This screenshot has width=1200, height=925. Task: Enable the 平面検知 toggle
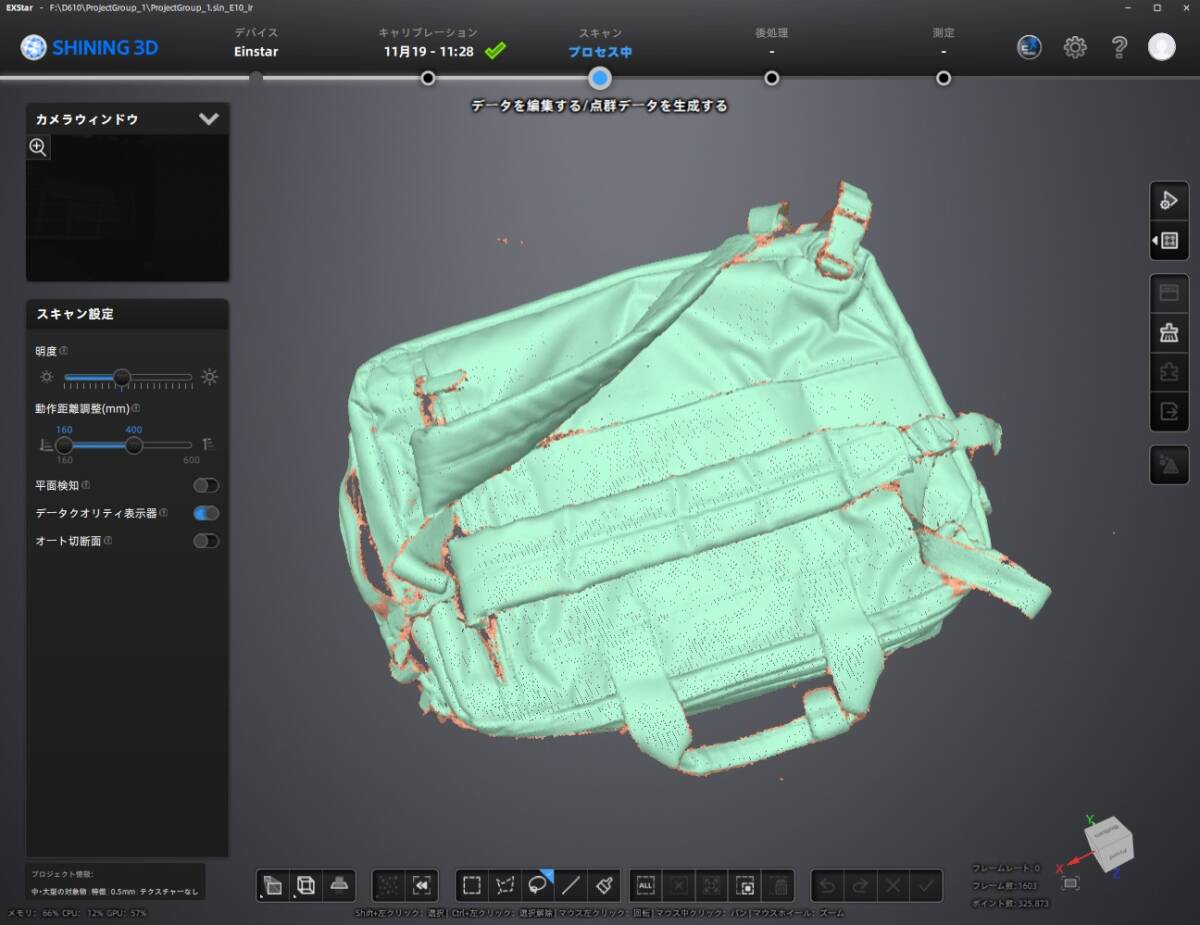tap(206, 486)
